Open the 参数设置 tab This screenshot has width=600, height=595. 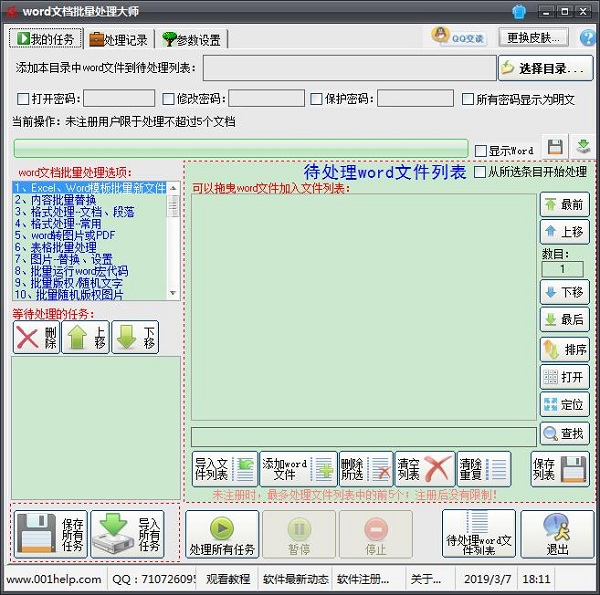coord(193,39)
